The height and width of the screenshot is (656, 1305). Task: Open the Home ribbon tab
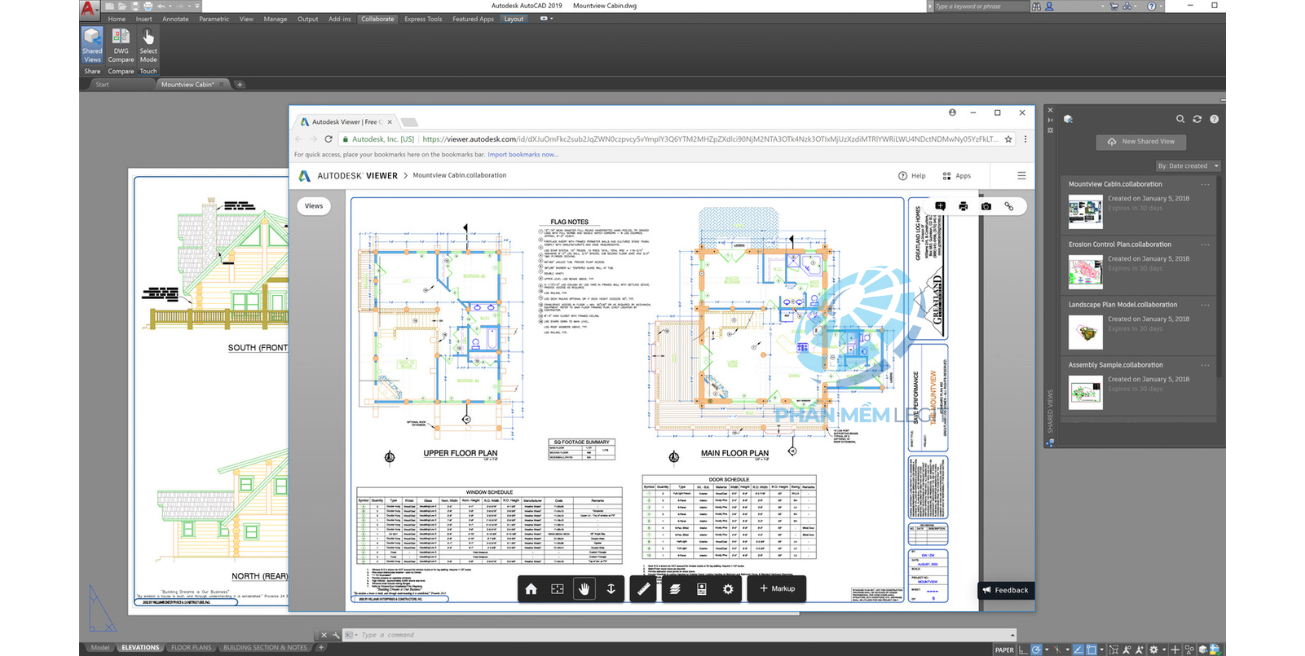click(x=117, y=18)
